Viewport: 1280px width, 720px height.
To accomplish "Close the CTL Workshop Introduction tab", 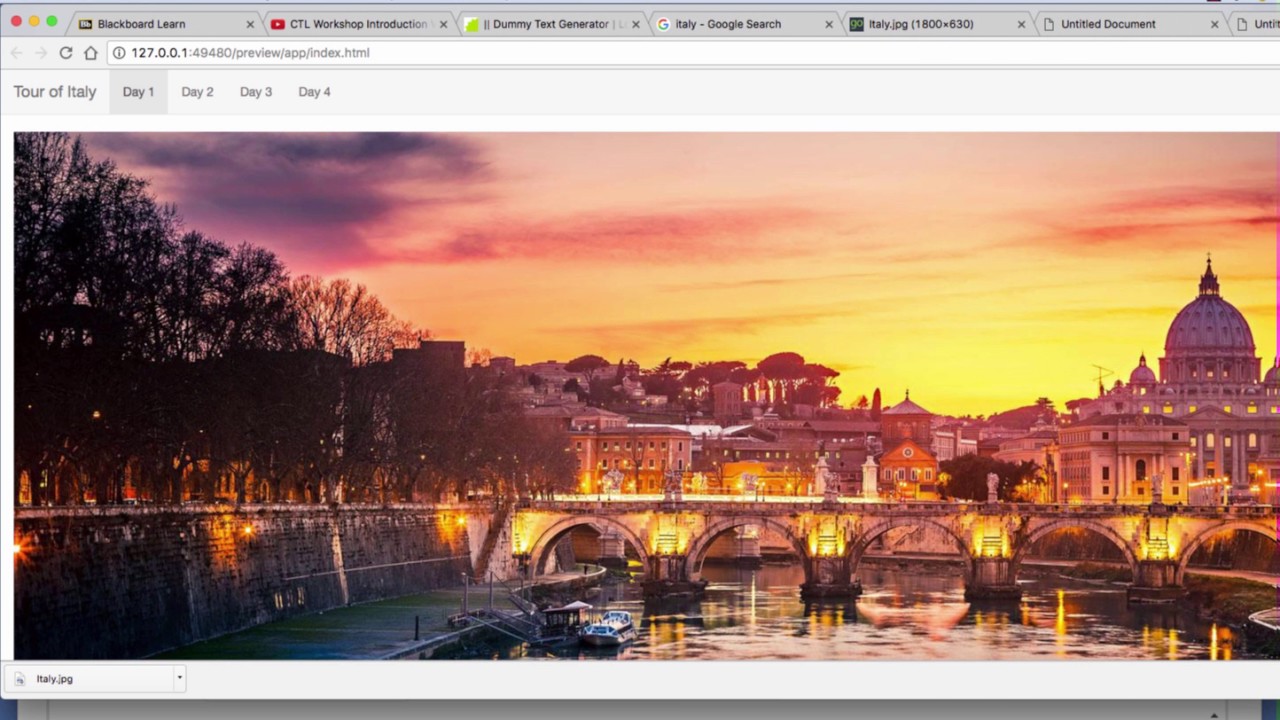I will pos(443,24).
